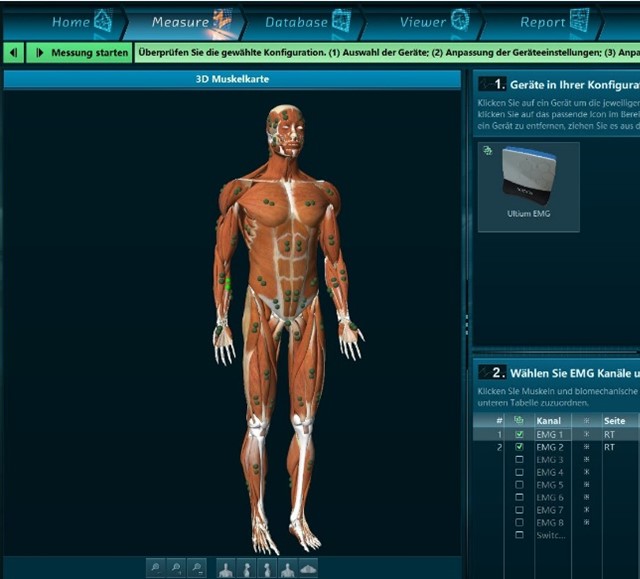Enable the EMG 5 channel checkbox
This screenshot has height=579, width=640.
pyautogui.click(x=519, y=485)
